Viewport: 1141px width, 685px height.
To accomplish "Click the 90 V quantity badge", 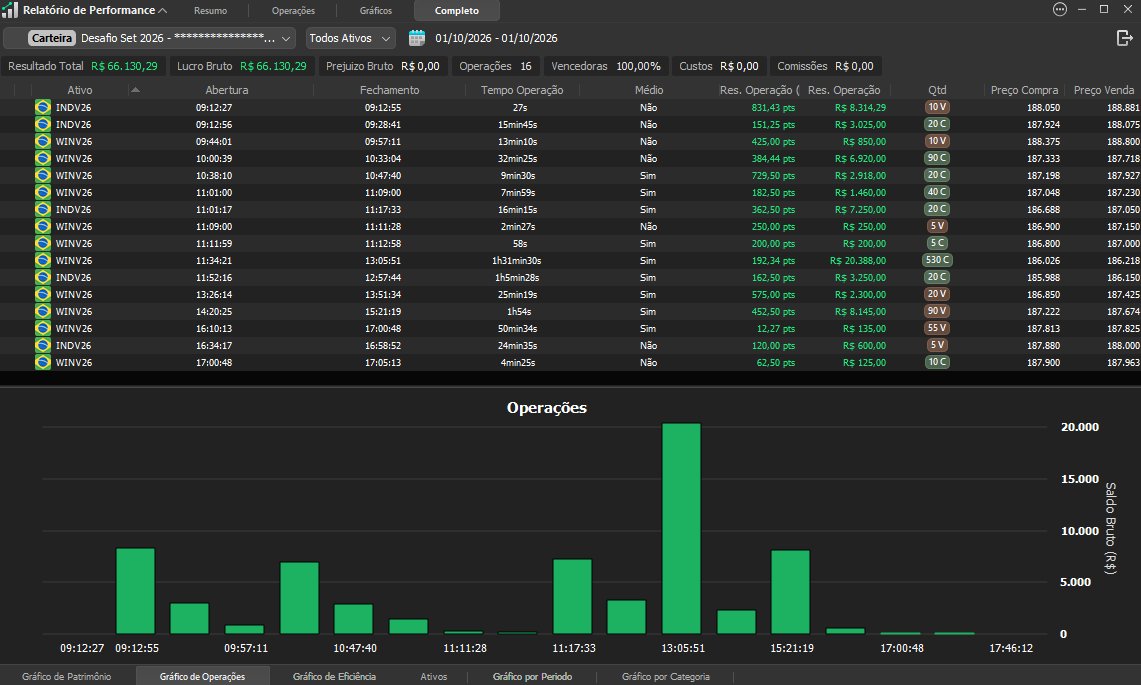I will [937, 311].
